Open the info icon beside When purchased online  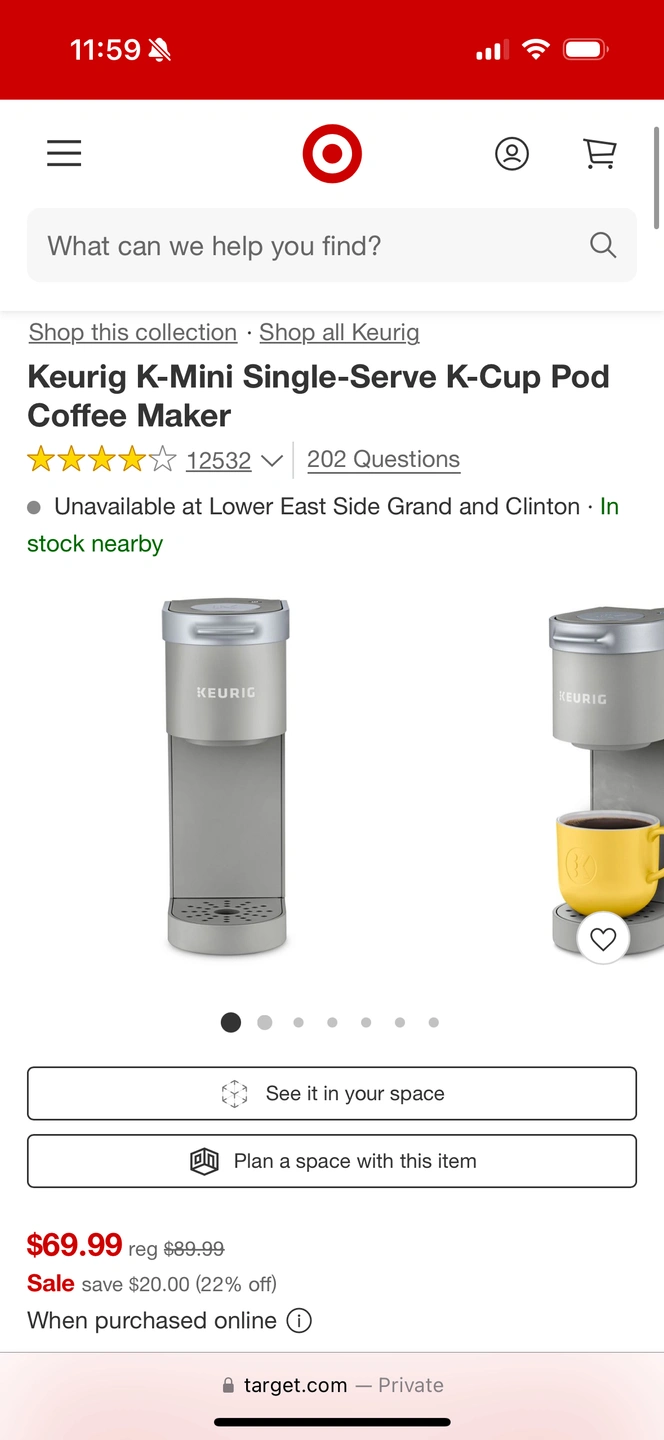[299, 1321]
